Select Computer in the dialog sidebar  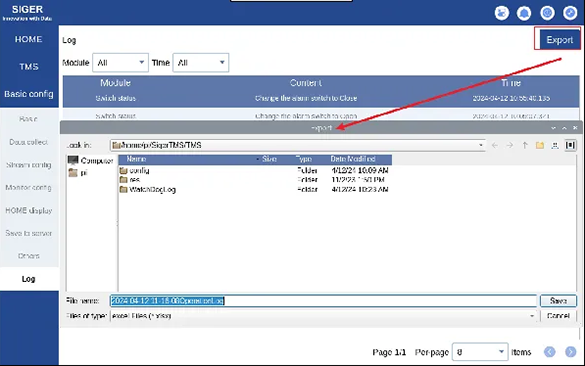pos(90,160)
